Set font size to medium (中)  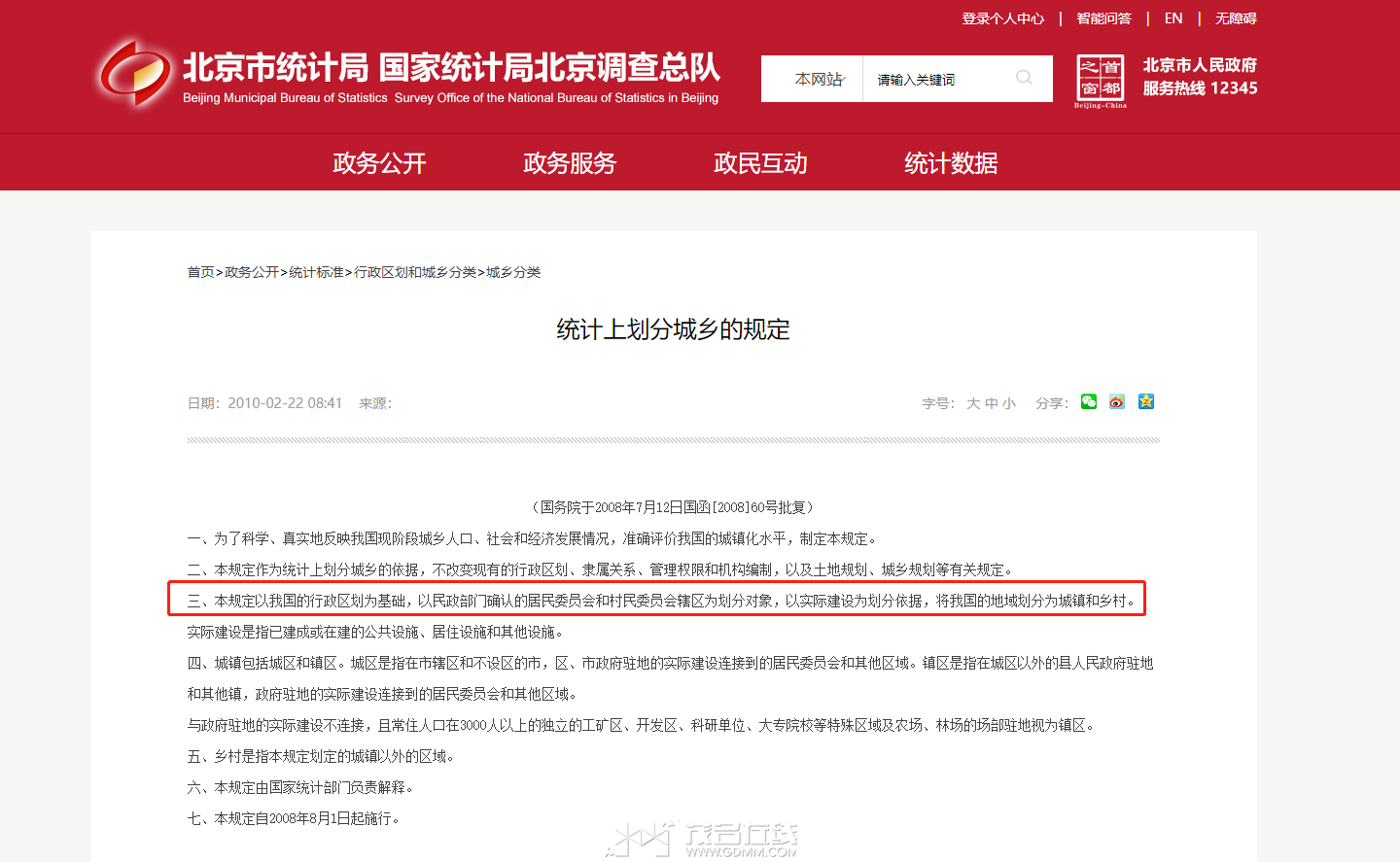click(x=991, y=403)
